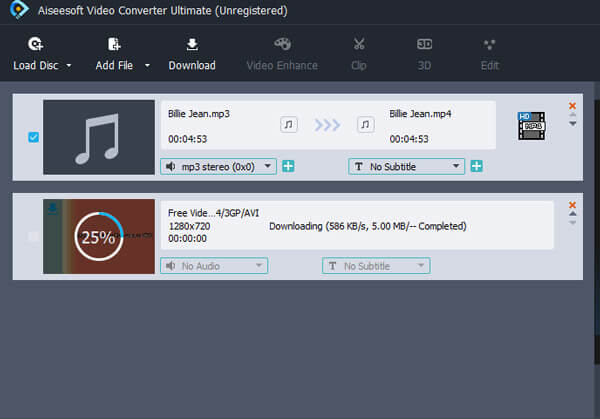
Task: Click the Edit label
Action: click(490, 66)
